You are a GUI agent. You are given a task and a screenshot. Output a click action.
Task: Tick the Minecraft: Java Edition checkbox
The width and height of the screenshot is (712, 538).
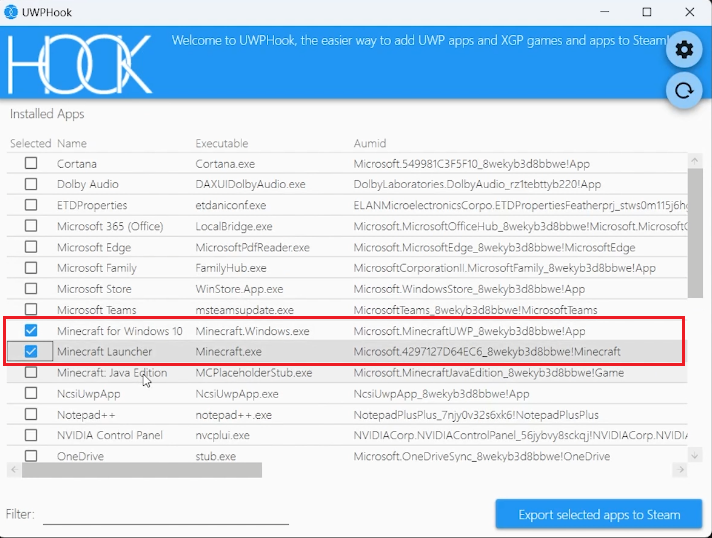point(31,372)
